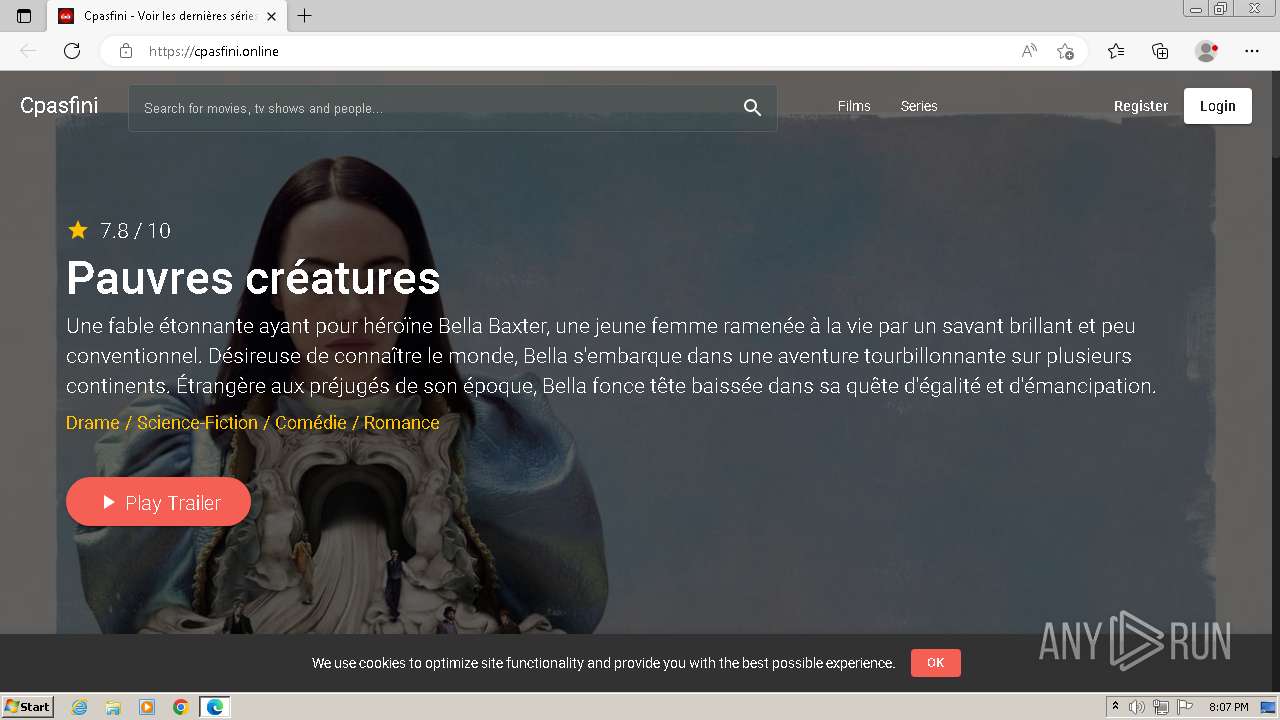Viewport: 1280px width, 720px height.
Task: Click the taskbar clock showing 8:07 PM
Action: (1229, 707)
